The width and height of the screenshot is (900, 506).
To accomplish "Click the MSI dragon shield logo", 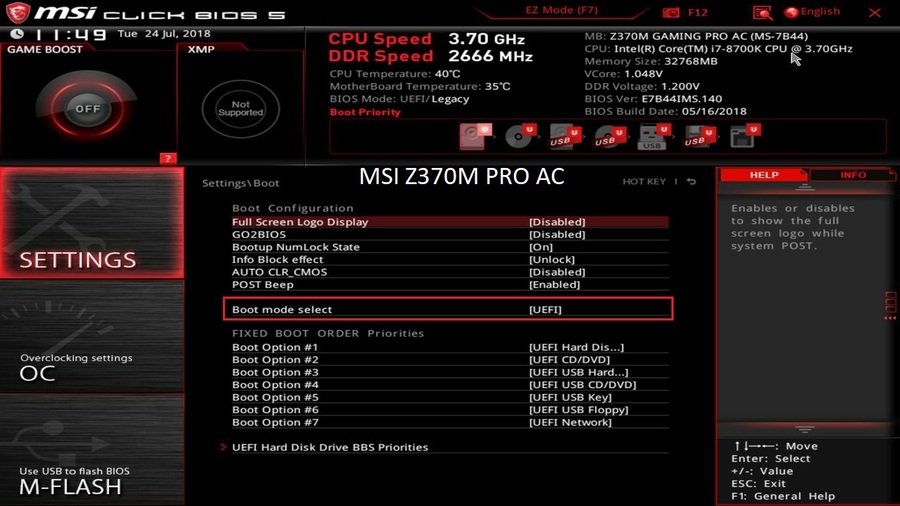I will (18, 13).
